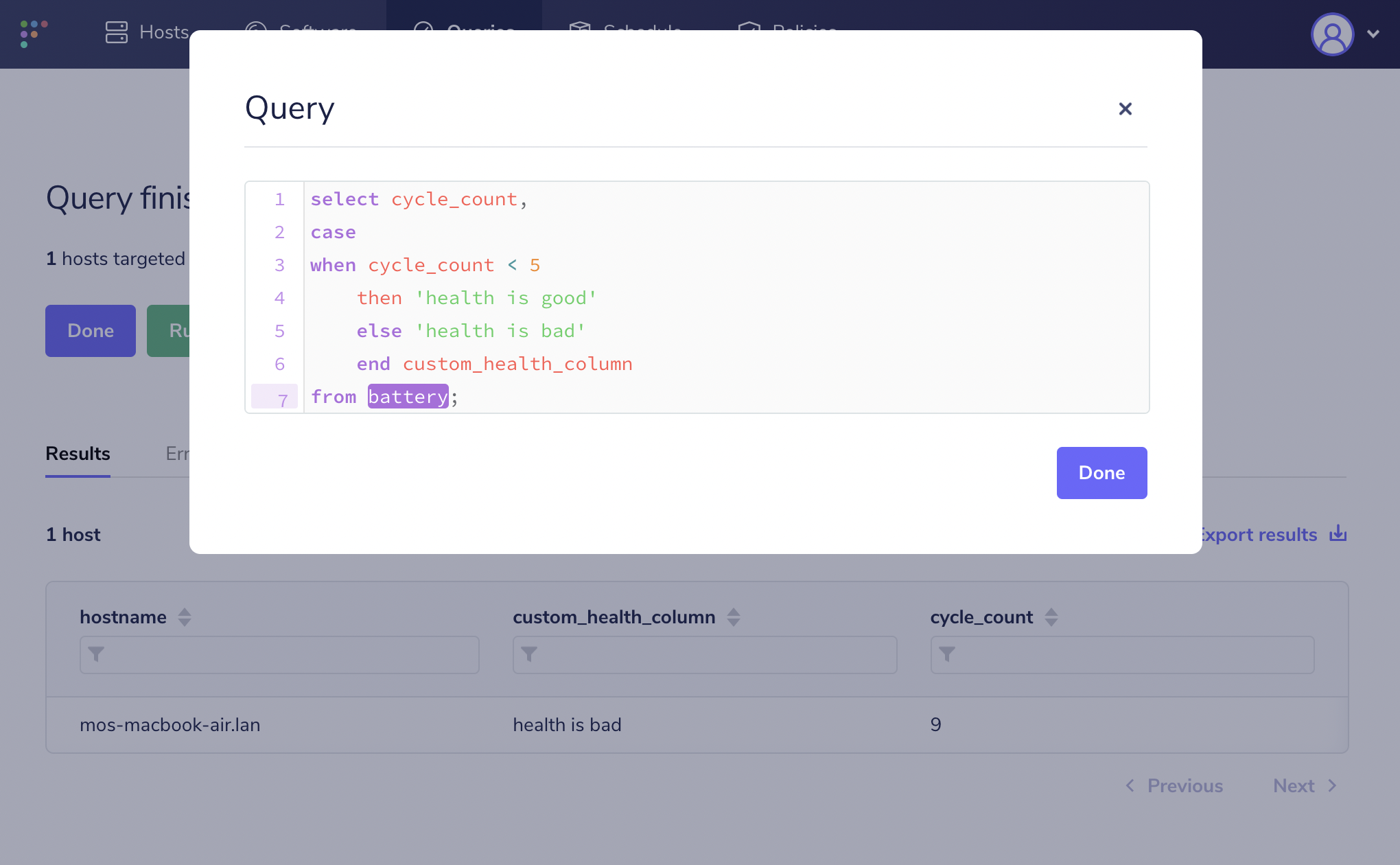Sort by the custom_health_column arrows
Viewport: 1400px width, 865px height.
point(734,617)
